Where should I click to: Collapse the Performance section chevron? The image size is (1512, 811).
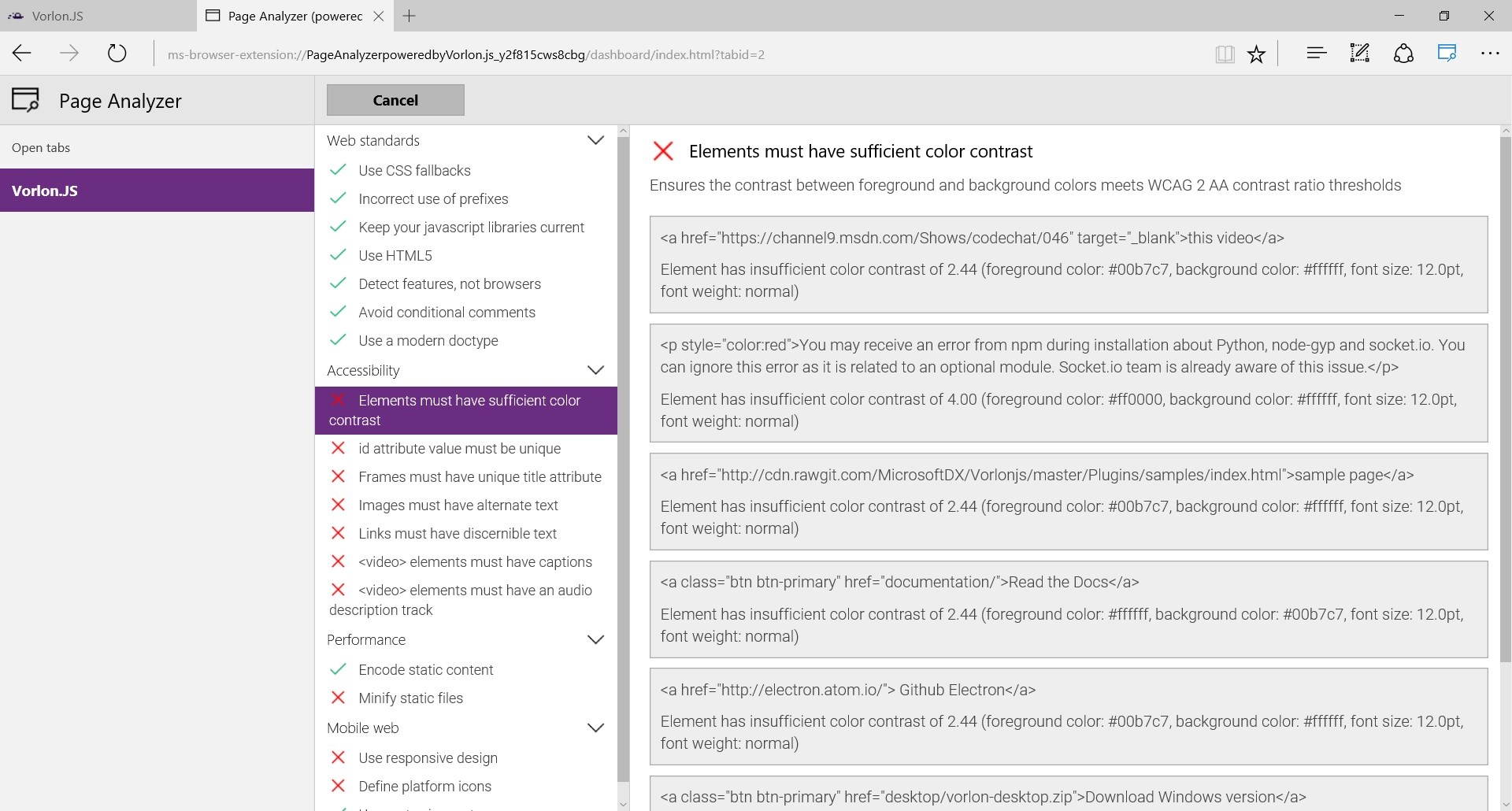(595, 639)
